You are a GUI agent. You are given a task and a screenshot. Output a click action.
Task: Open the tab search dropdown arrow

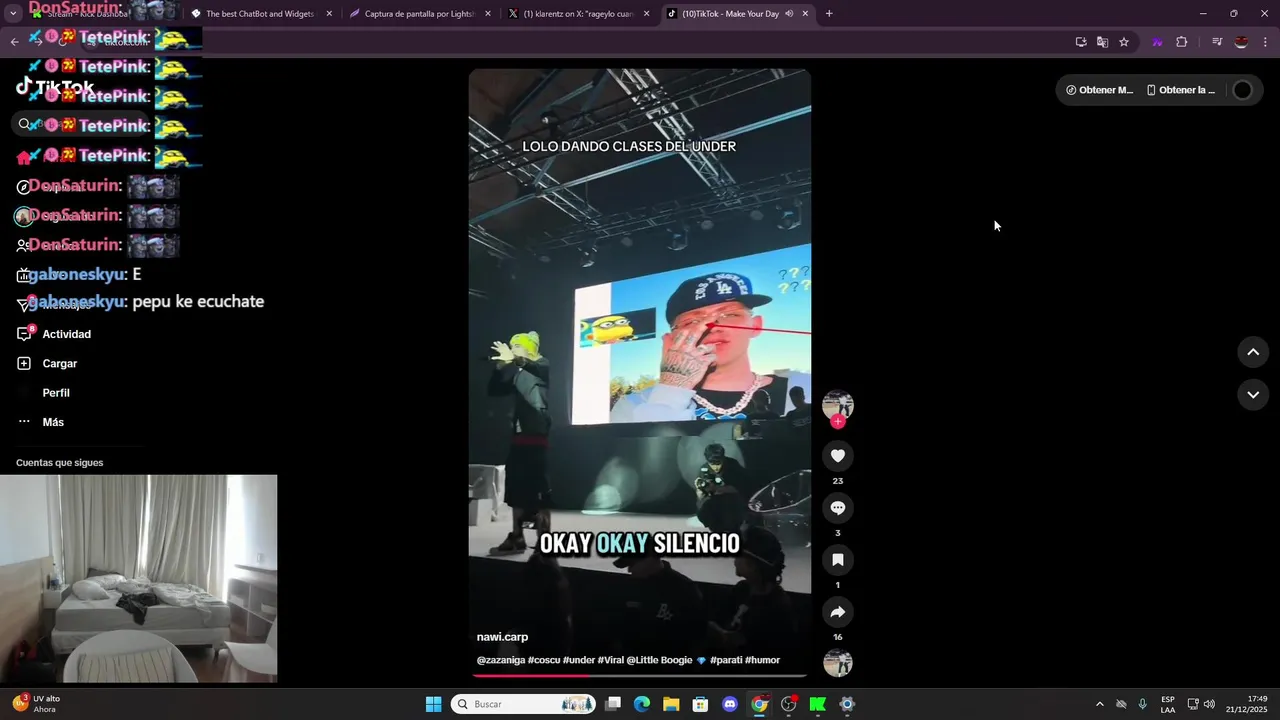(13, 14)
